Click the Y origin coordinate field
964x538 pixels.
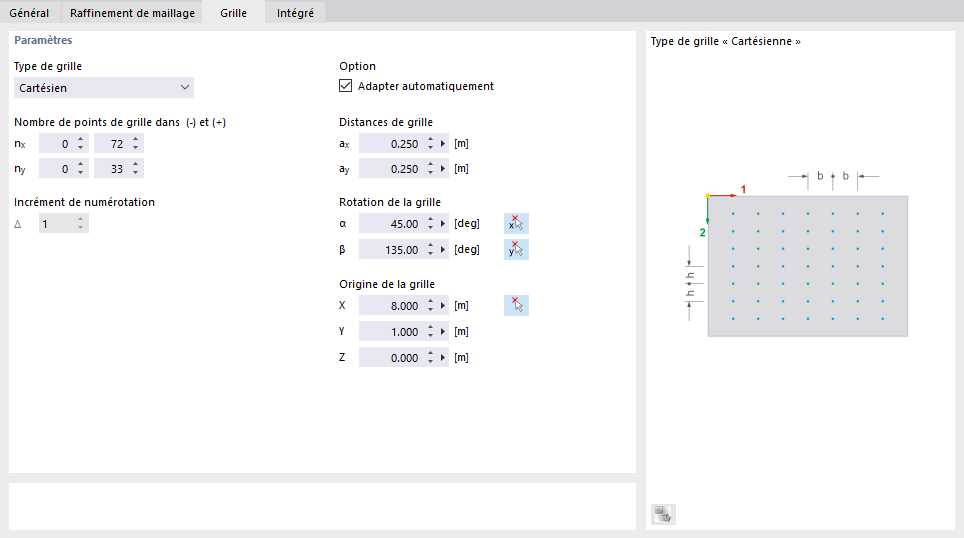coord(390,332)
